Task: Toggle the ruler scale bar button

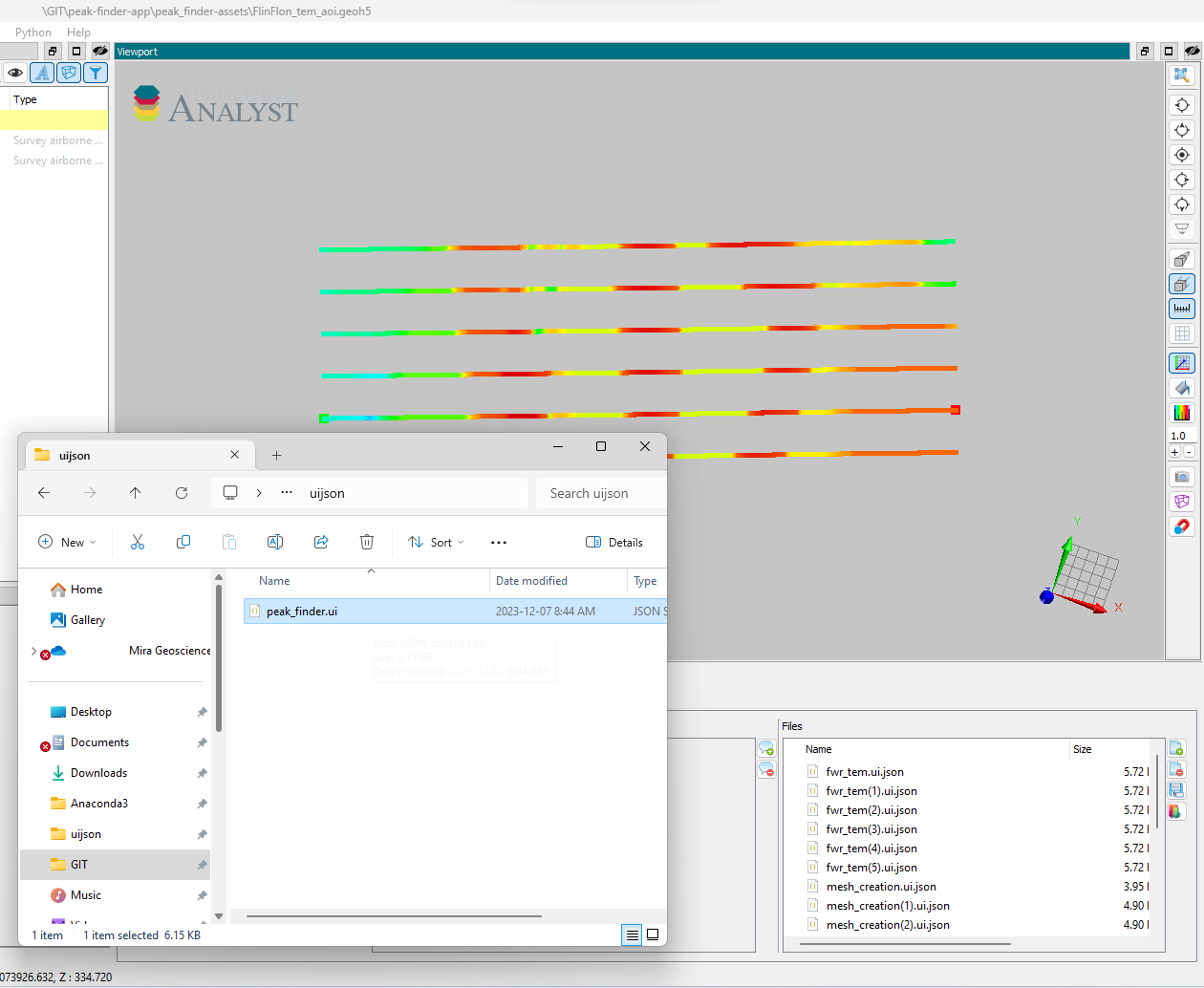Action: pyautogui.click(x=1182, y=309)
